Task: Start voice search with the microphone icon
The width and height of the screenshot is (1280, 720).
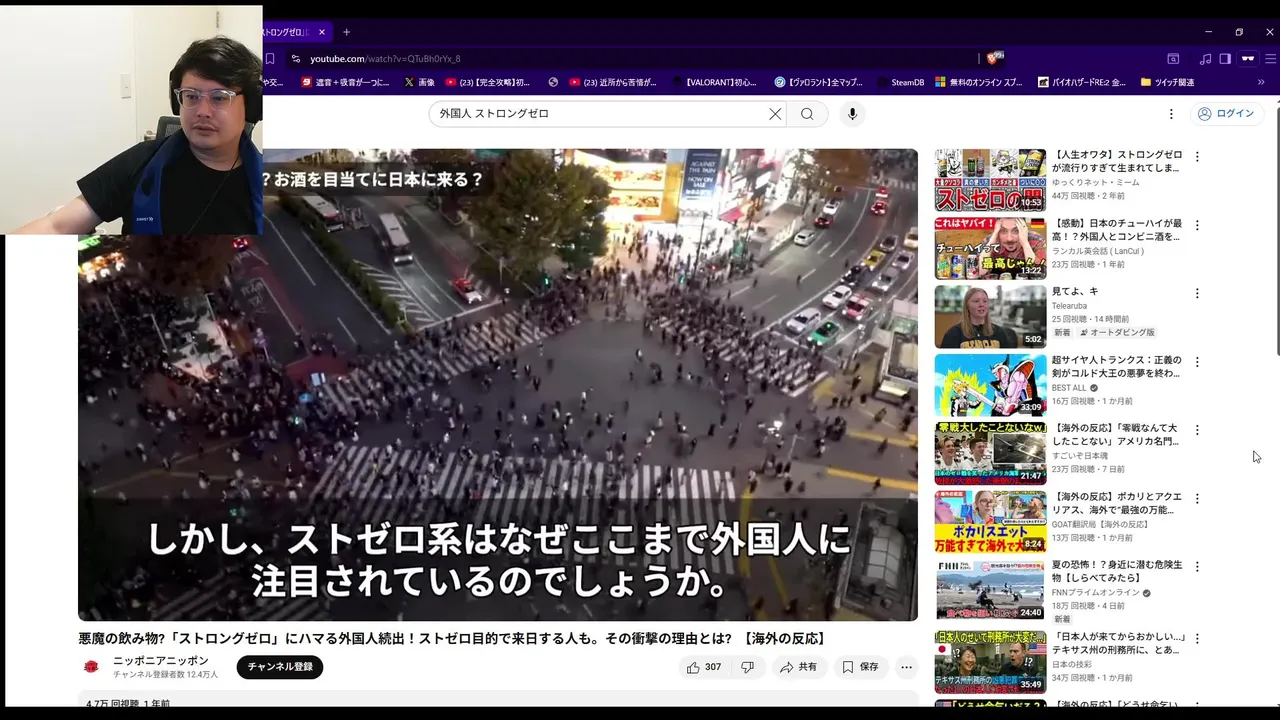Action: click(x=852, y=114)
